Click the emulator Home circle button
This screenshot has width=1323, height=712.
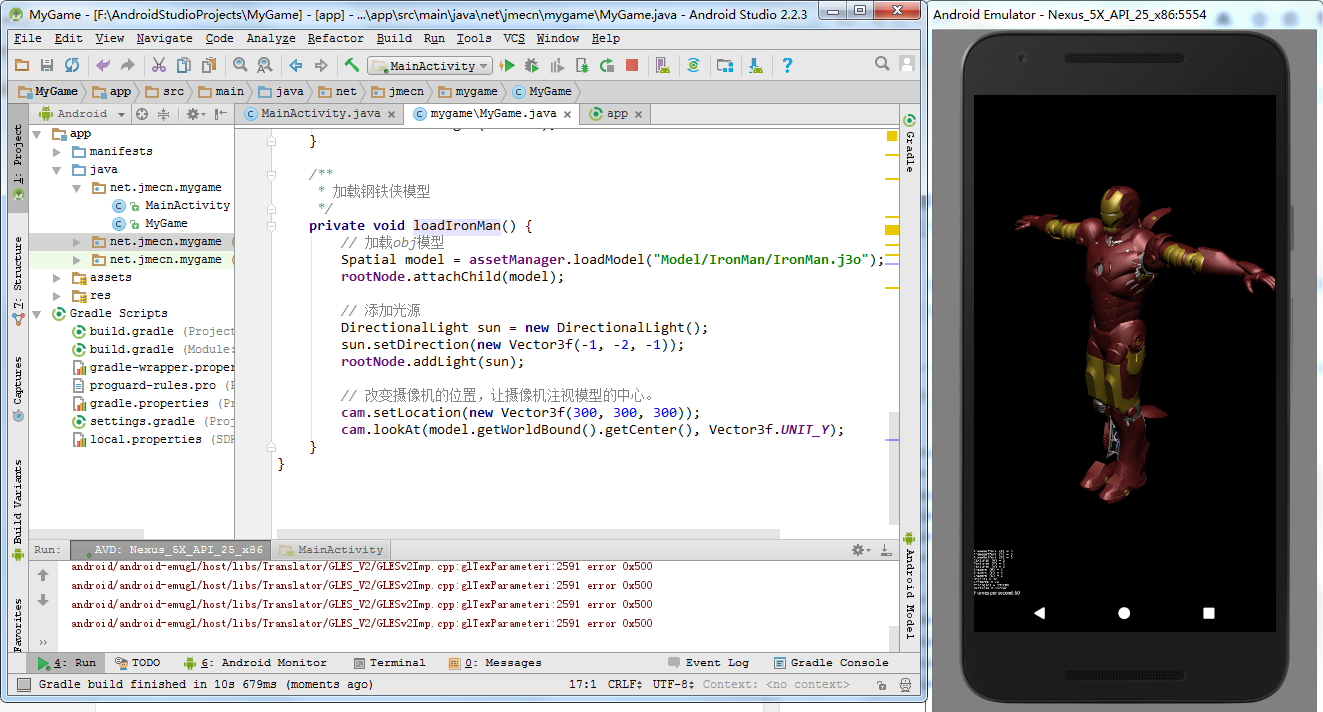click(x=1124, y=612)
